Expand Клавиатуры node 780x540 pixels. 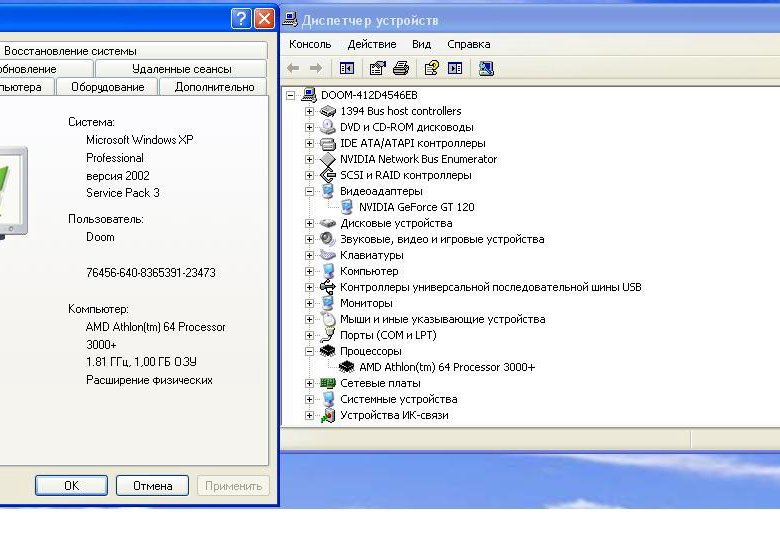tap(309, 255)
